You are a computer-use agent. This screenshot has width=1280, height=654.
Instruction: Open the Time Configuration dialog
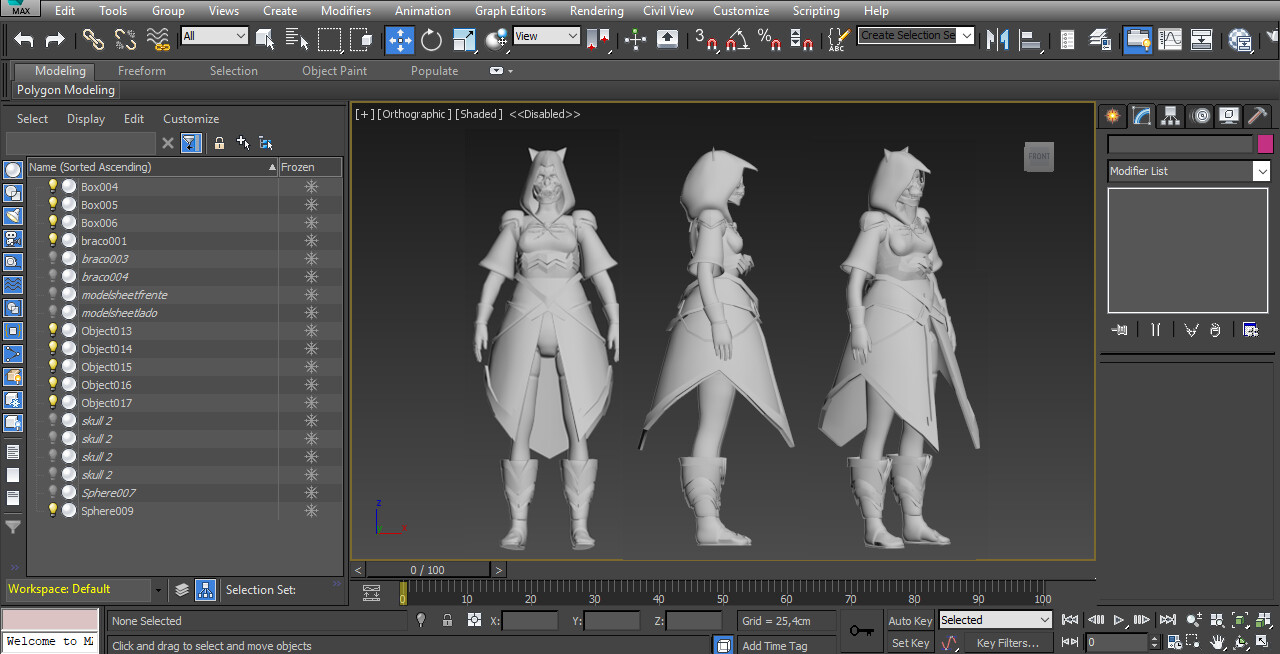1174,641
